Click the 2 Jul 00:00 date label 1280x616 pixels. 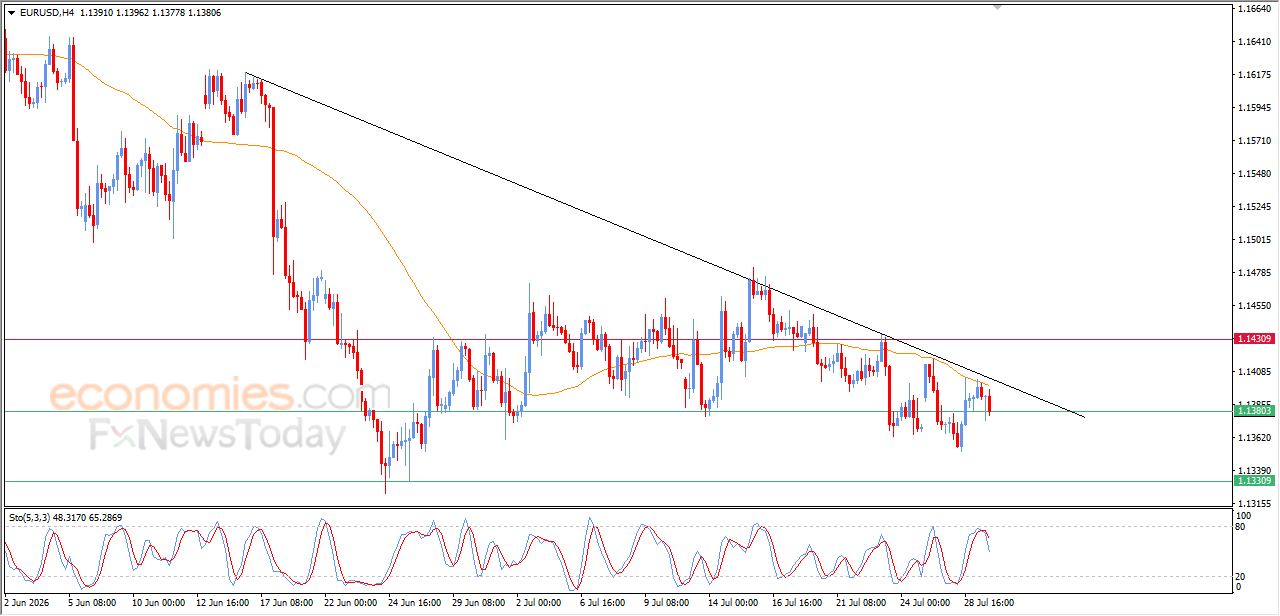(x=541, y=604)
